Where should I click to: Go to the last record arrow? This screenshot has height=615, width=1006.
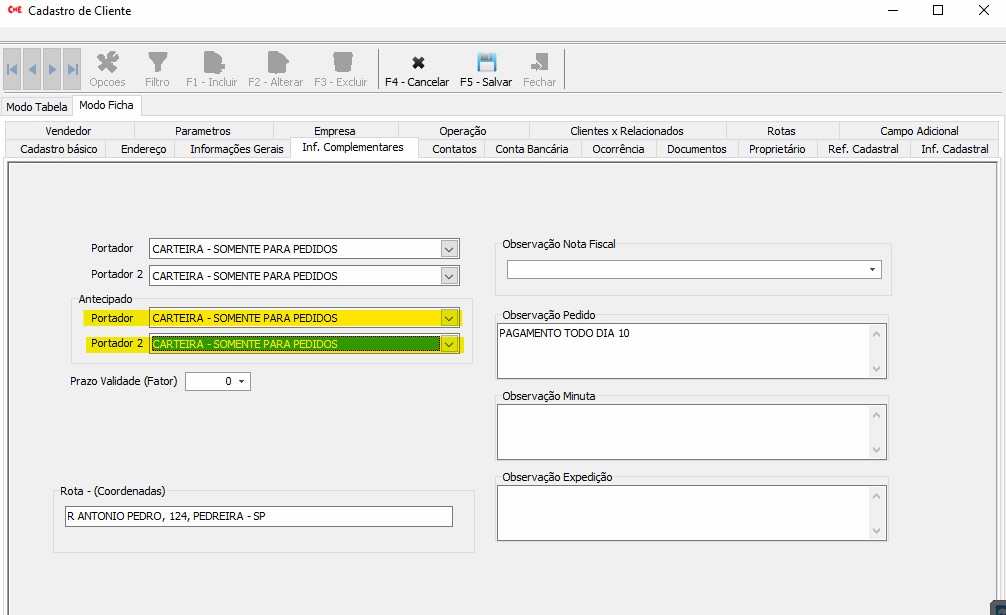coord(72,69)
